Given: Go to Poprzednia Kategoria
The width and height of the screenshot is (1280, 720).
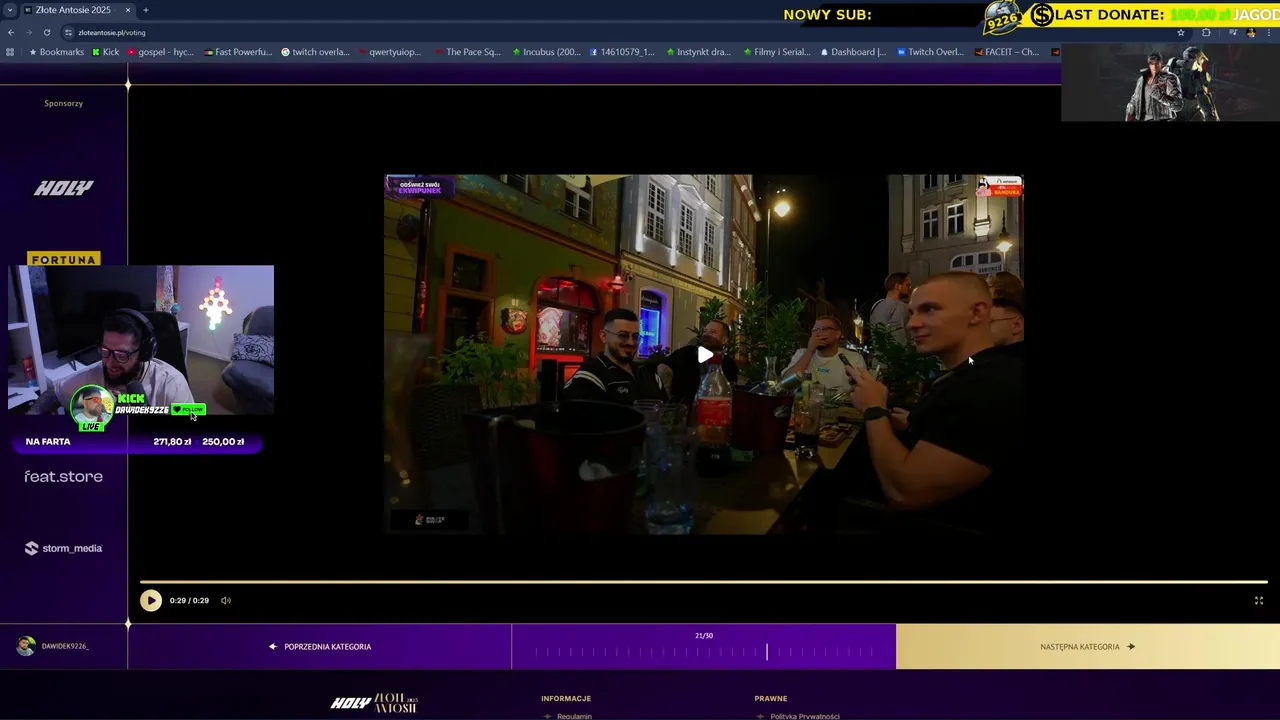Looking at the screenshot, I should pos(320,646).
